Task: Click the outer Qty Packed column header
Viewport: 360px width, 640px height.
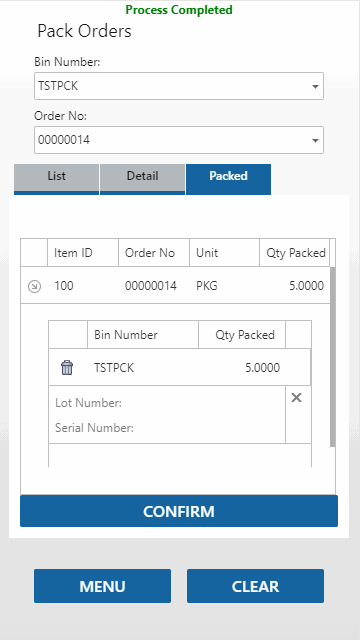Action: (295, 253)
